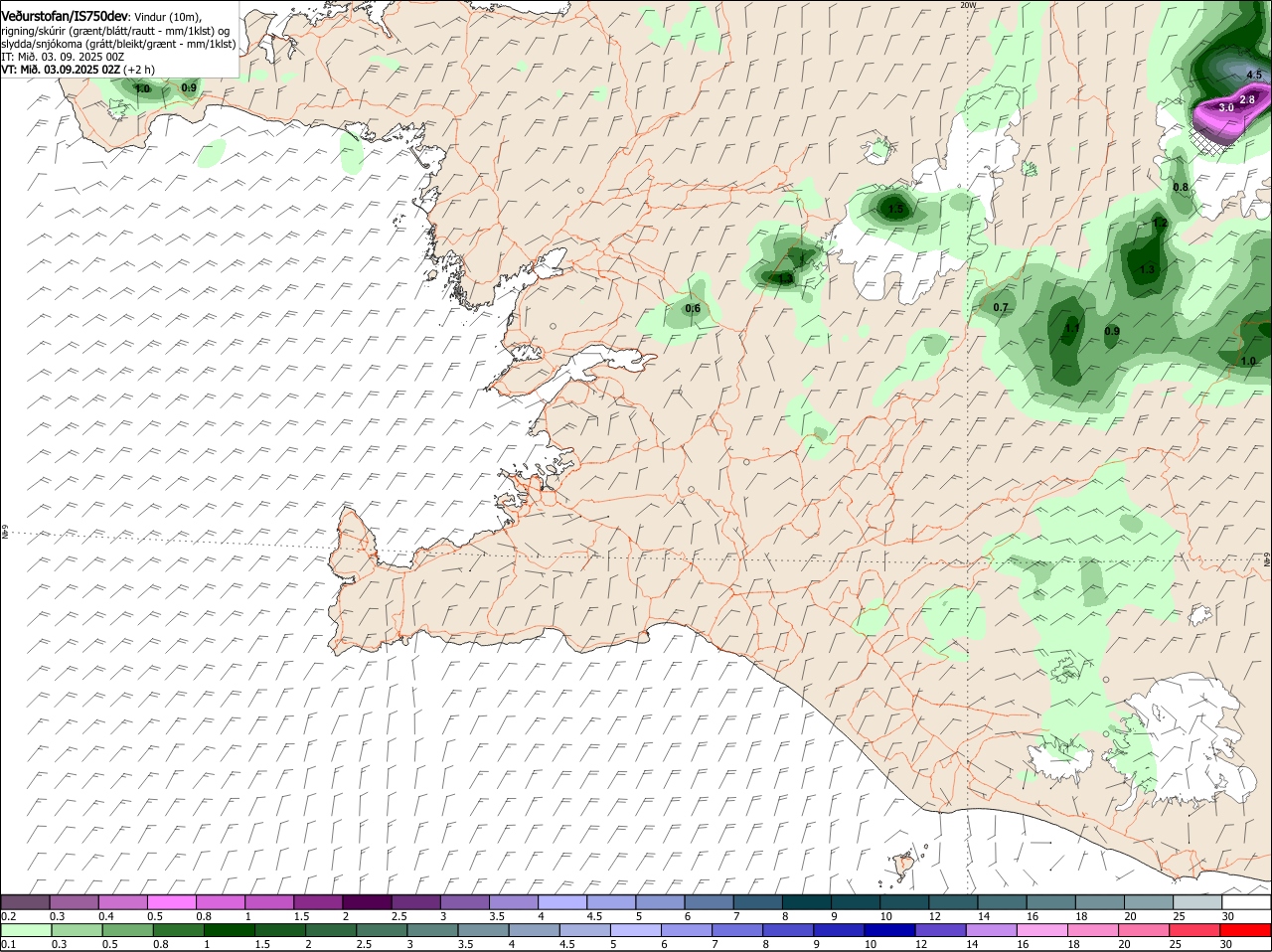1272x952 pixels.
Task: Click the 0.8 value label on the map
Action: point(1181,187)
